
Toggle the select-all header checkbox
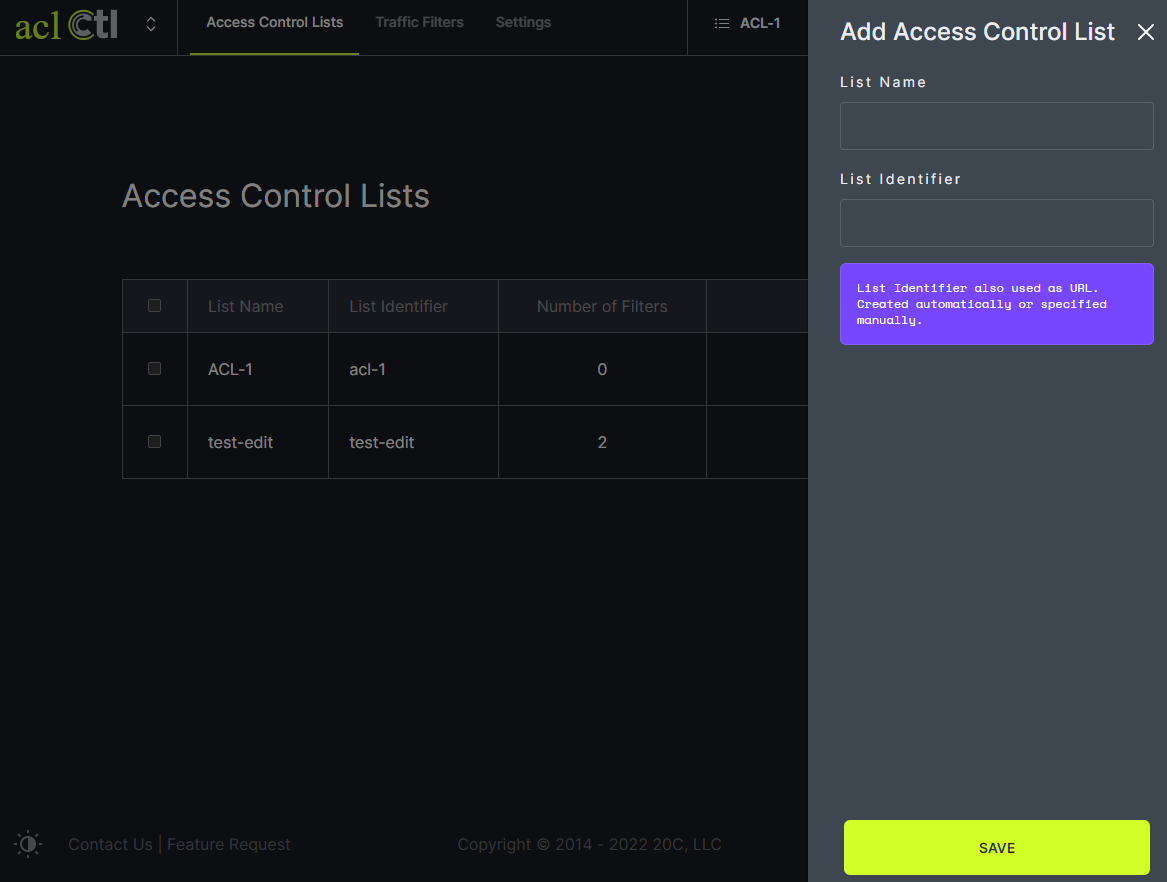click(155, 306)
